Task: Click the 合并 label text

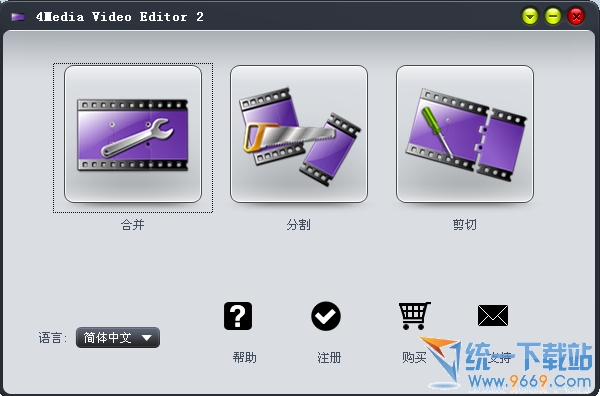Action: pyautogui.click(x=133, y=225)
